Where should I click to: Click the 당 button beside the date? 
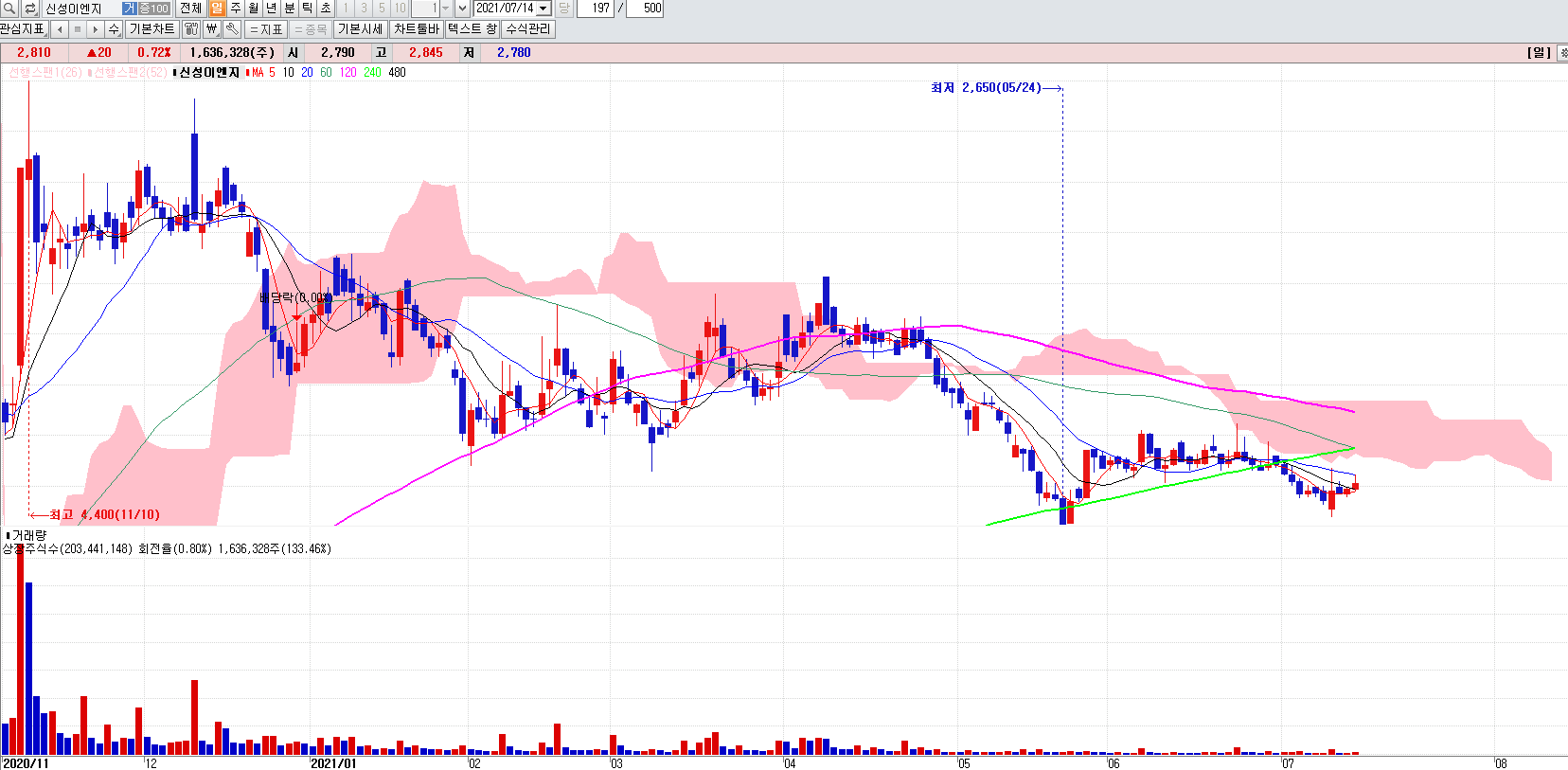coord(564,9)
